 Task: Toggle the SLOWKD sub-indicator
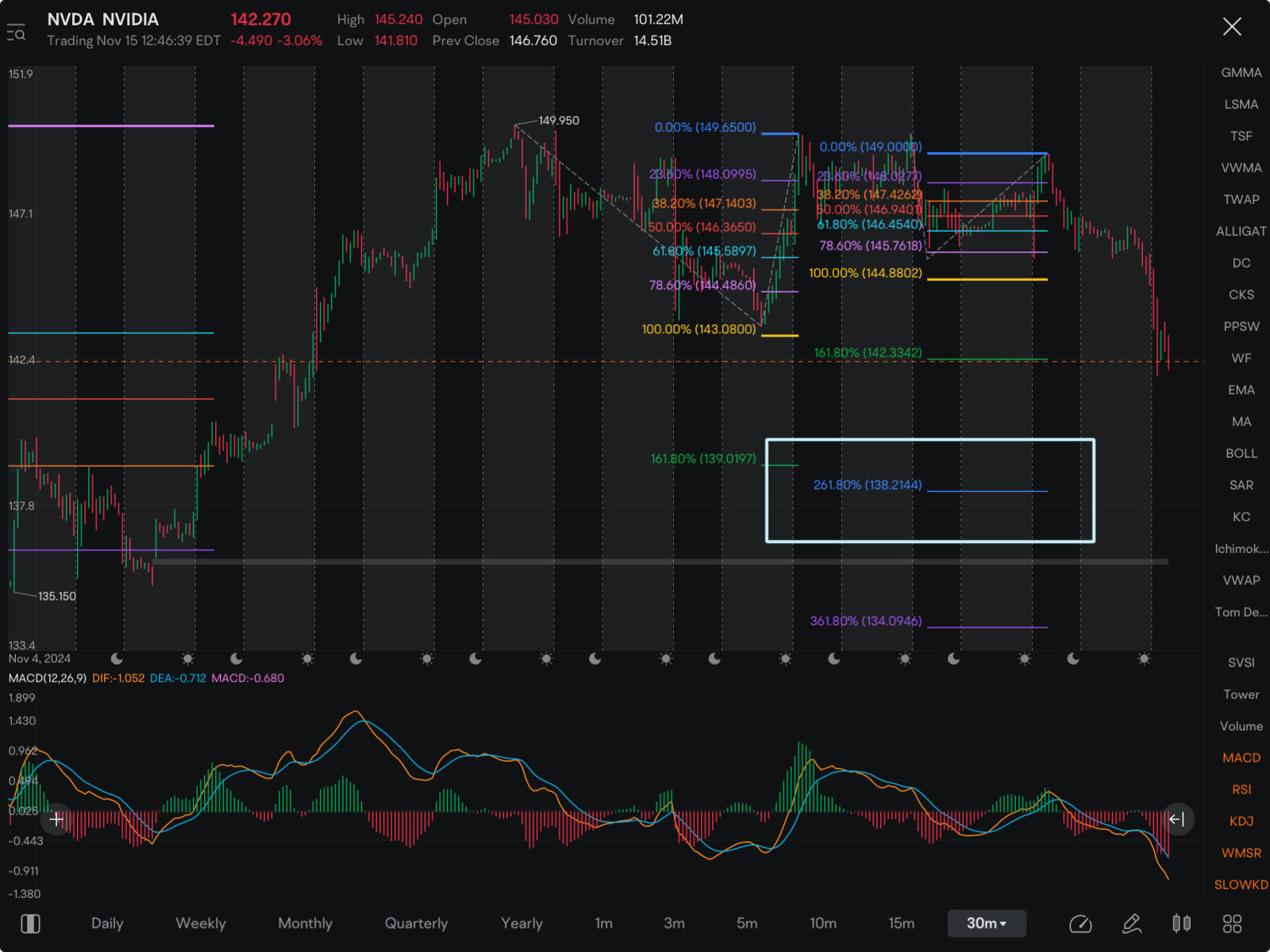[x=1241, y=885]
